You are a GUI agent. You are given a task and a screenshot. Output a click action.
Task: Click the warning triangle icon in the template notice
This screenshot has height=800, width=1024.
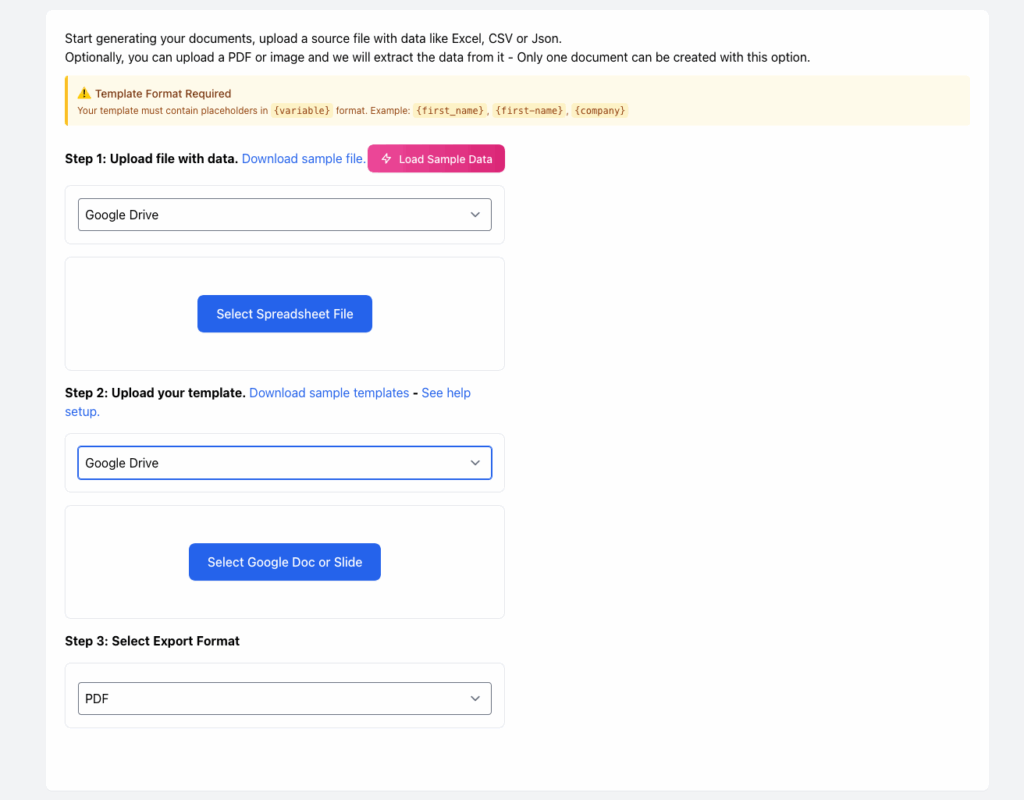point(84,94)
